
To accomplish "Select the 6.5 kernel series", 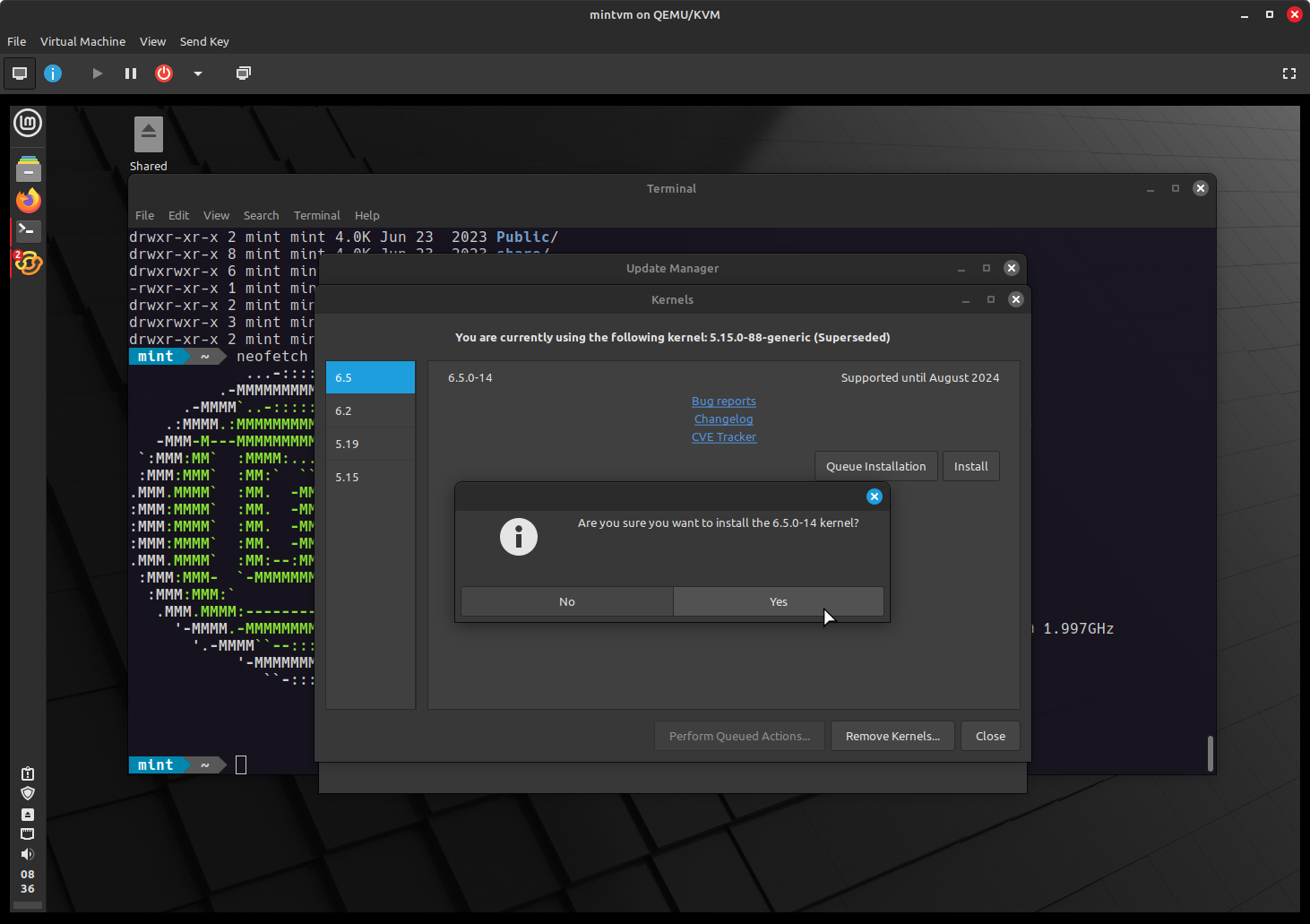I will (370, 377).
